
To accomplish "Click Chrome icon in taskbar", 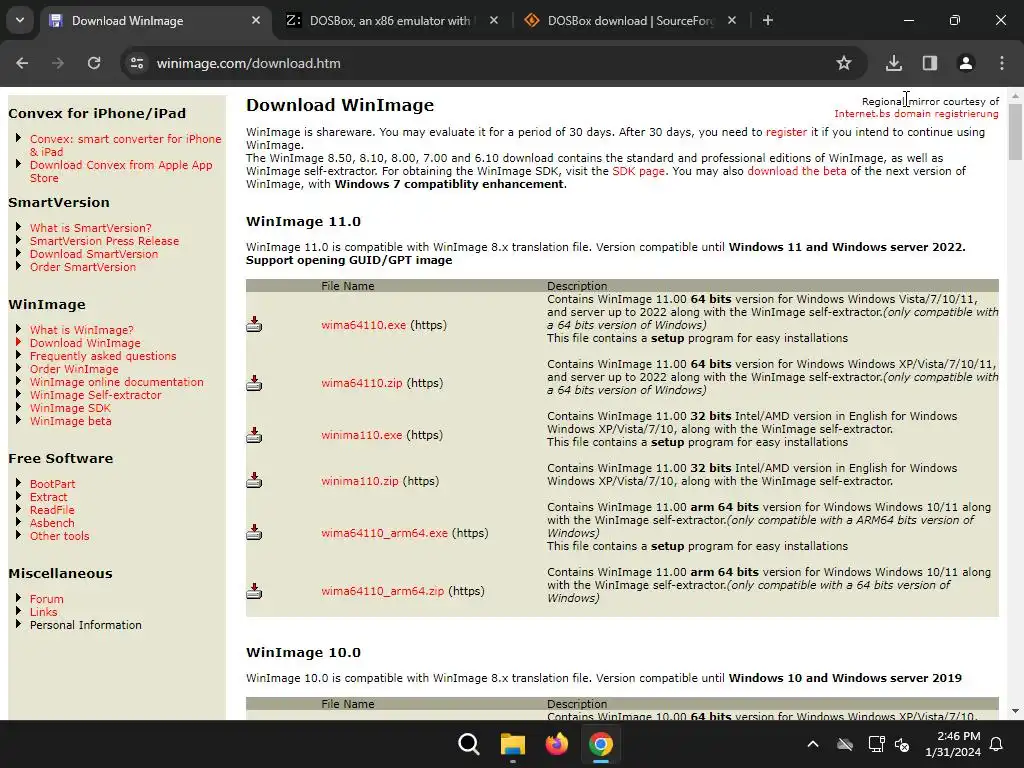I will coord(601,744).
